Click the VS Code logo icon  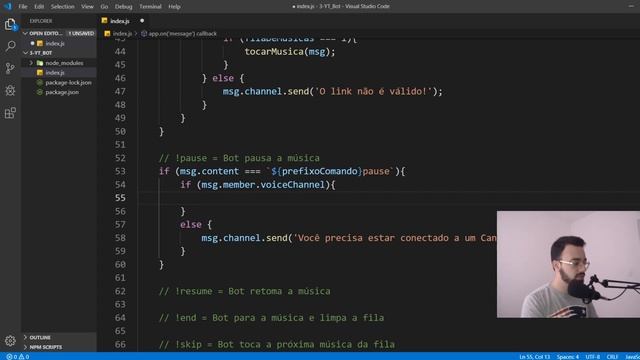[7, 6]
